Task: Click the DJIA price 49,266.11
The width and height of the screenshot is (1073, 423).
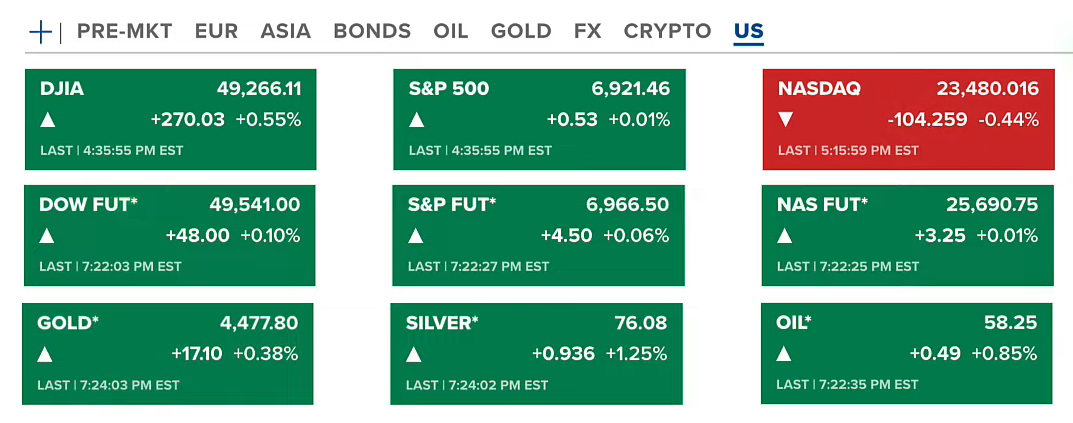Action: (259, 89)
